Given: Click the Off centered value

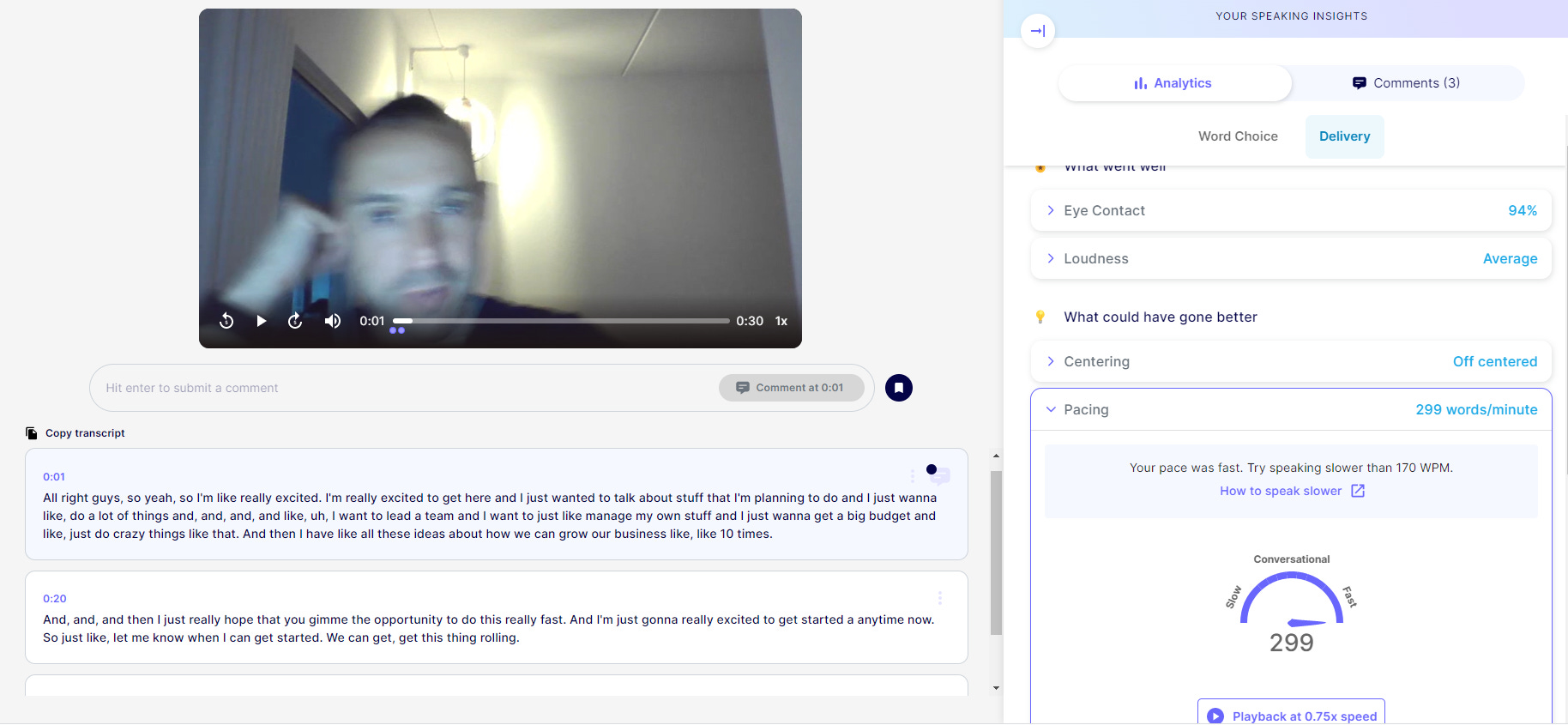Looking at the screenshot, I should pos(1494,362).
